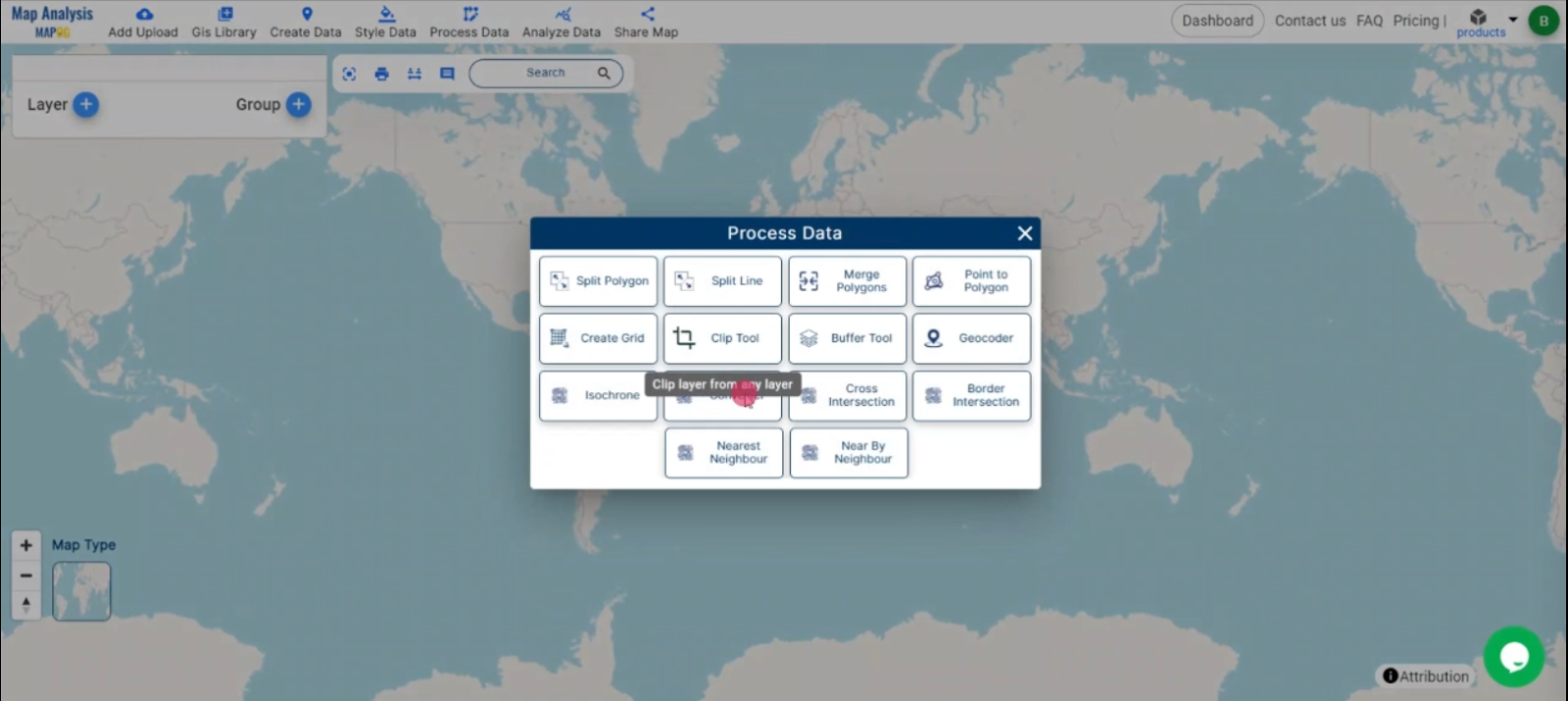Screen dimensions: 1568x701
Task: Select the Point to Polygon tool
Action: (x=971, y=281)
